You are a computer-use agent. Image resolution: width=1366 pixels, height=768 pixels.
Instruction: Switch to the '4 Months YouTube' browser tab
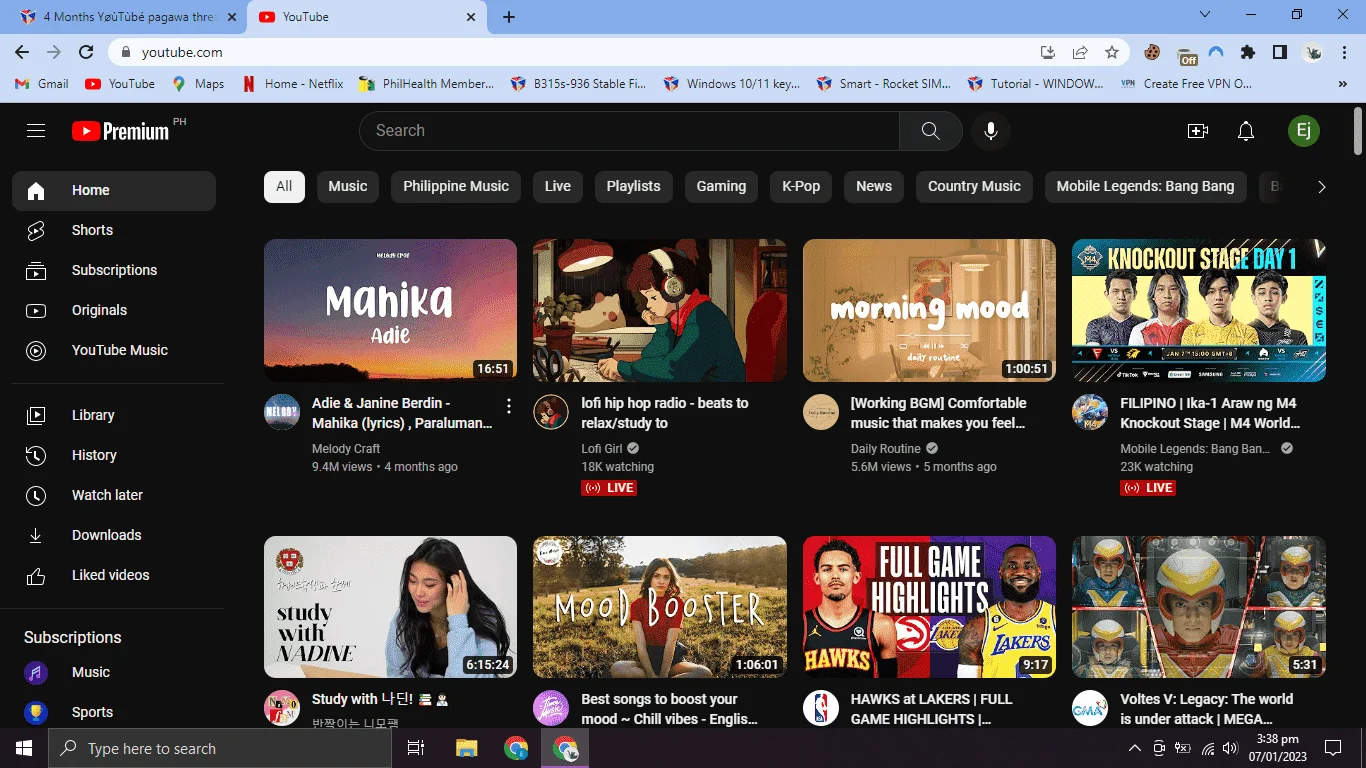point(130,17)
